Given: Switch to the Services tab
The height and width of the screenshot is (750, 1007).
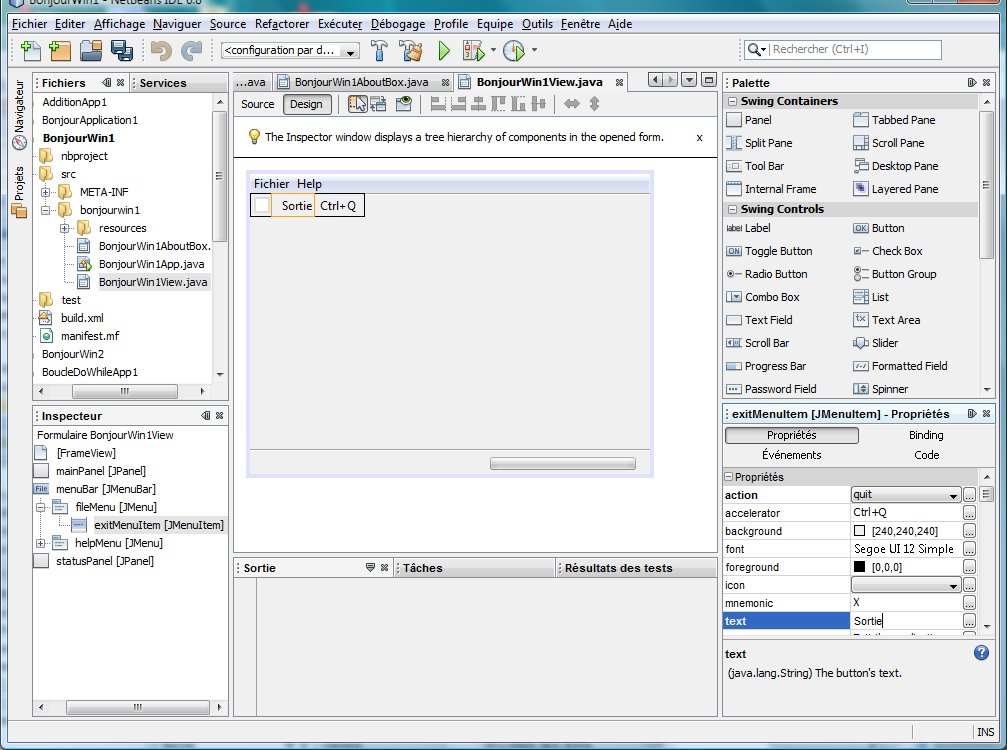Looking at the screenshot, I should [x=163, y=83].
